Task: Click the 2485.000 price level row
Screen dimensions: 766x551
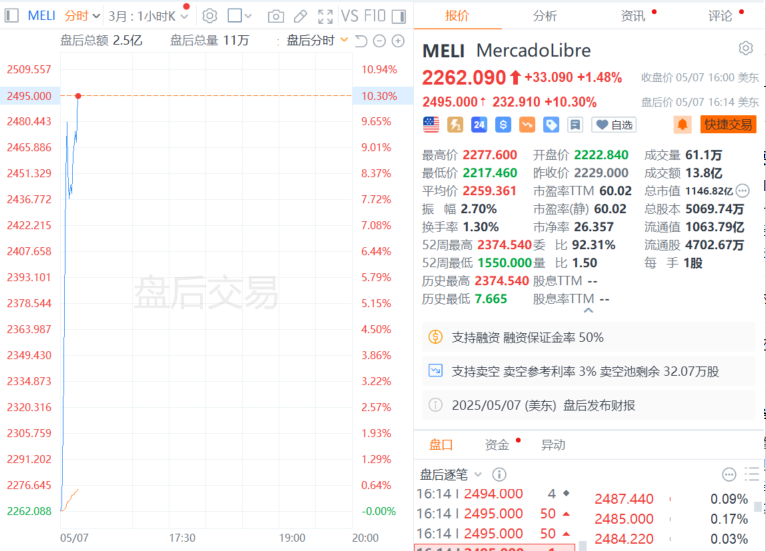Action: (x=672, y=519)
